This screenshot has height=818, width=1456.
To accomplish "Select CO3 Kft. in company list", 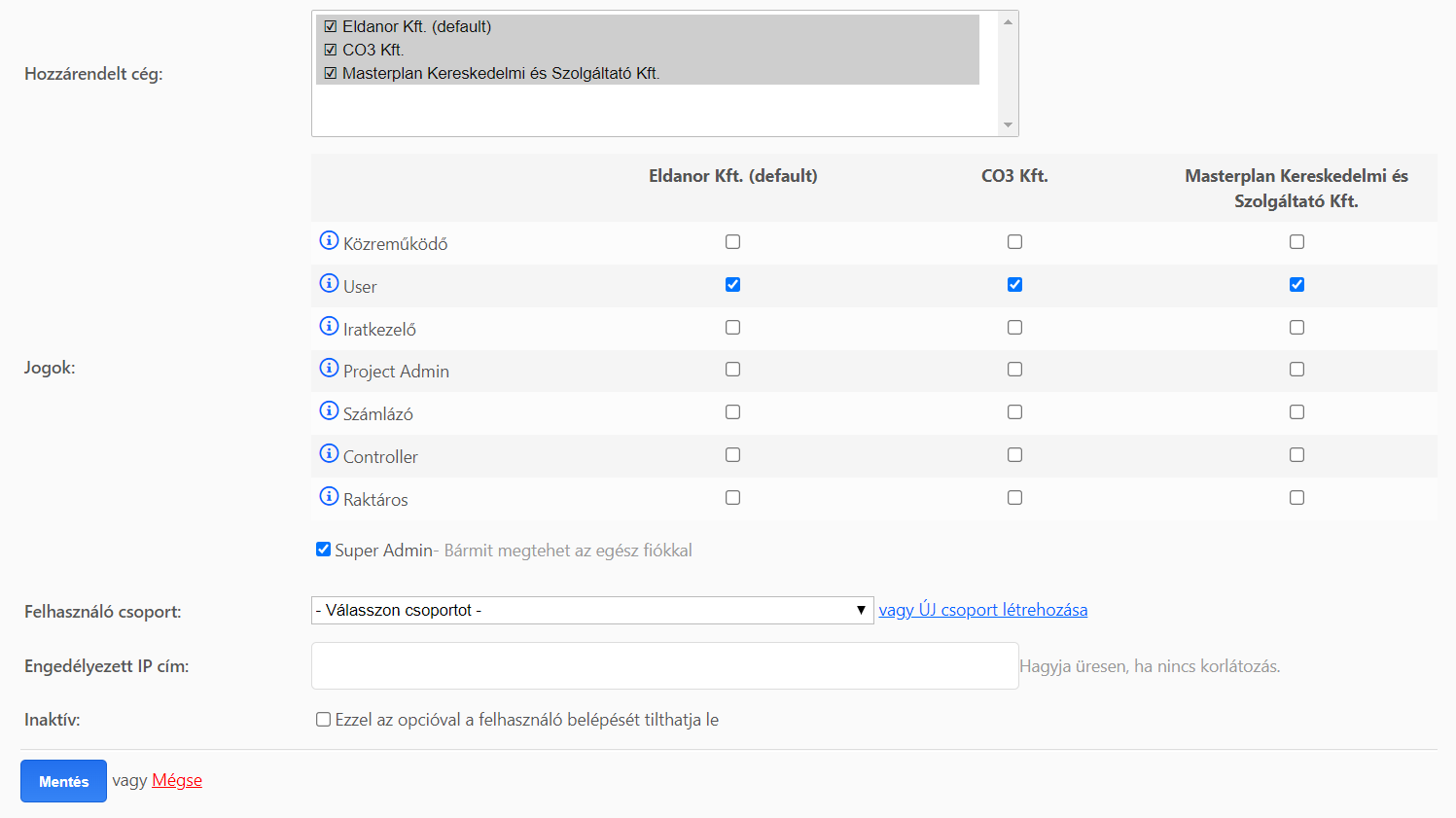I will tap(373, 50).
